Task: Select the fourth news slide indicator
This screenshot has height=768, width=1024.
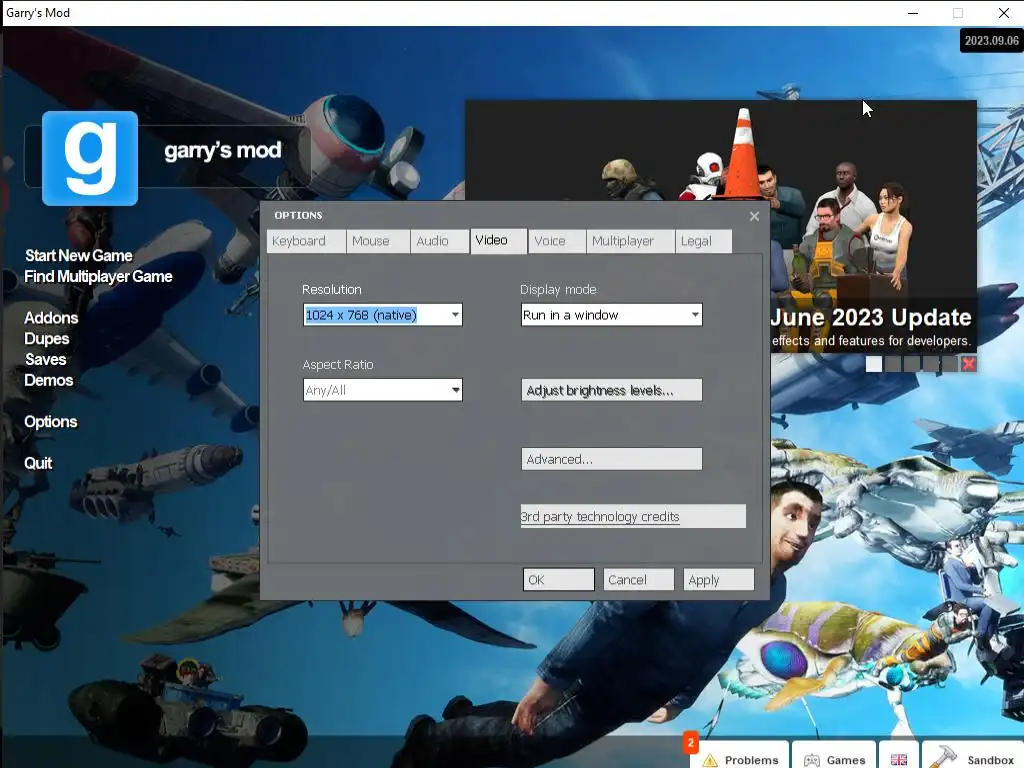Action: tap(931, 364)
